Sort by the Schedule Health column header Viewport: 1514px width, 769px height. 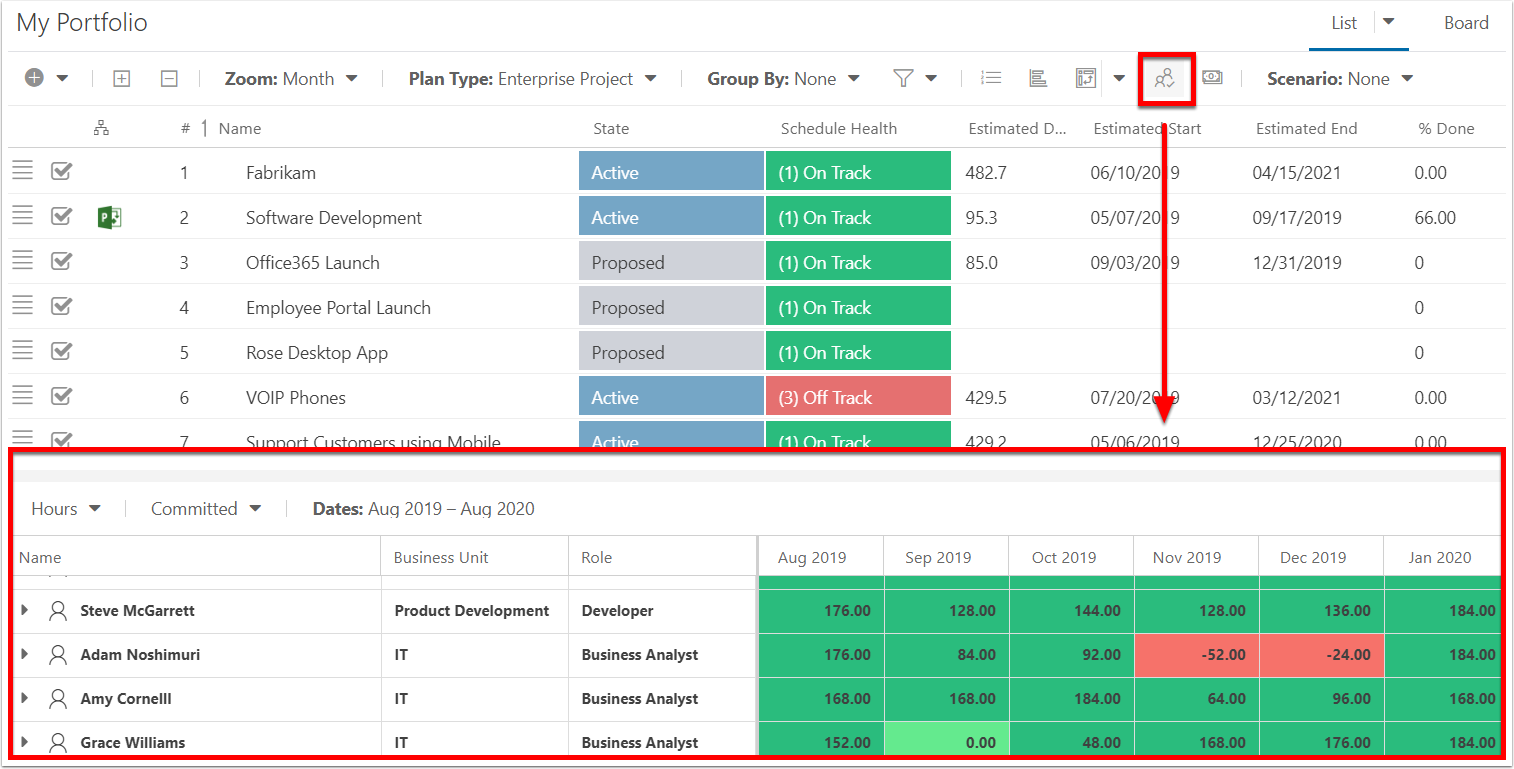pyautogui.click(x=839, y=128)
